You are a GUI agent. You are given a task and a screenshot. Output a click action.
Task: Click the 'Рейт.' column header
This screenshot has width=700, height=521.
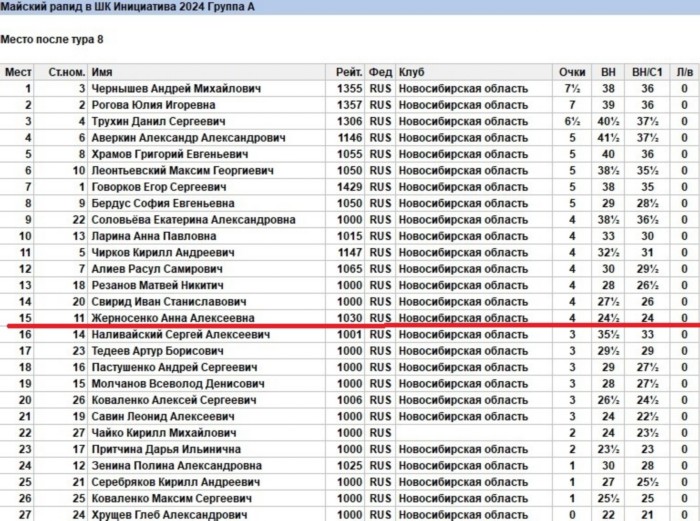(x=349, y=72)
